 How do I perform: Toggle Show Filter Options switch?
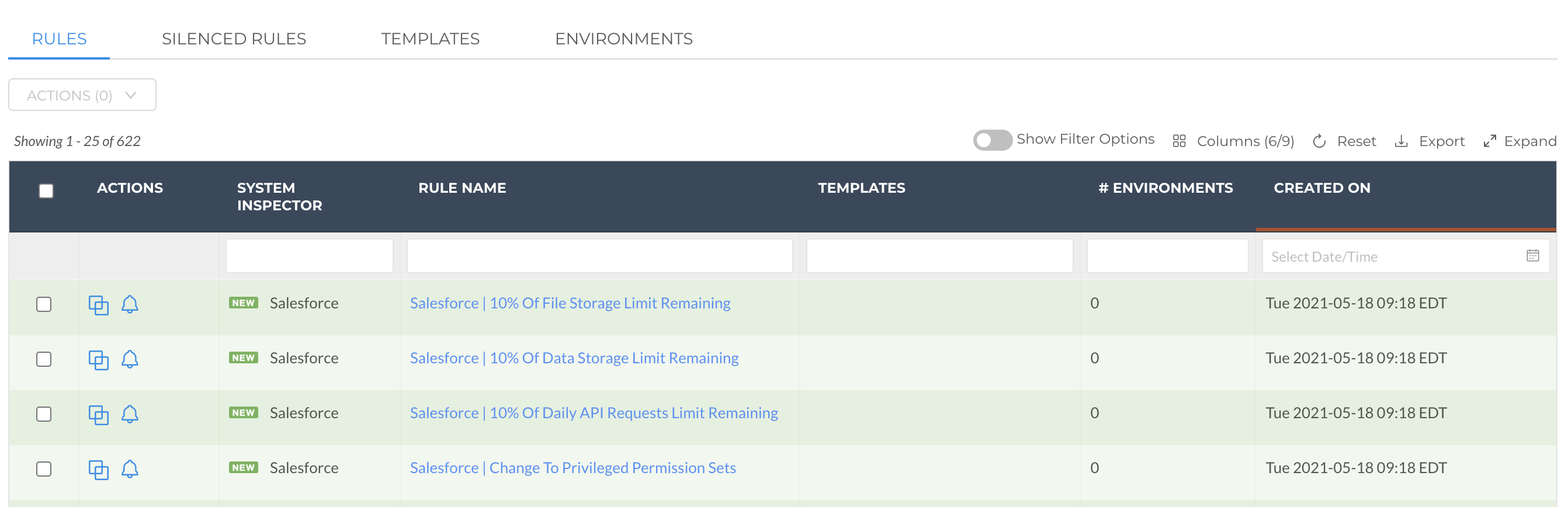991,140
